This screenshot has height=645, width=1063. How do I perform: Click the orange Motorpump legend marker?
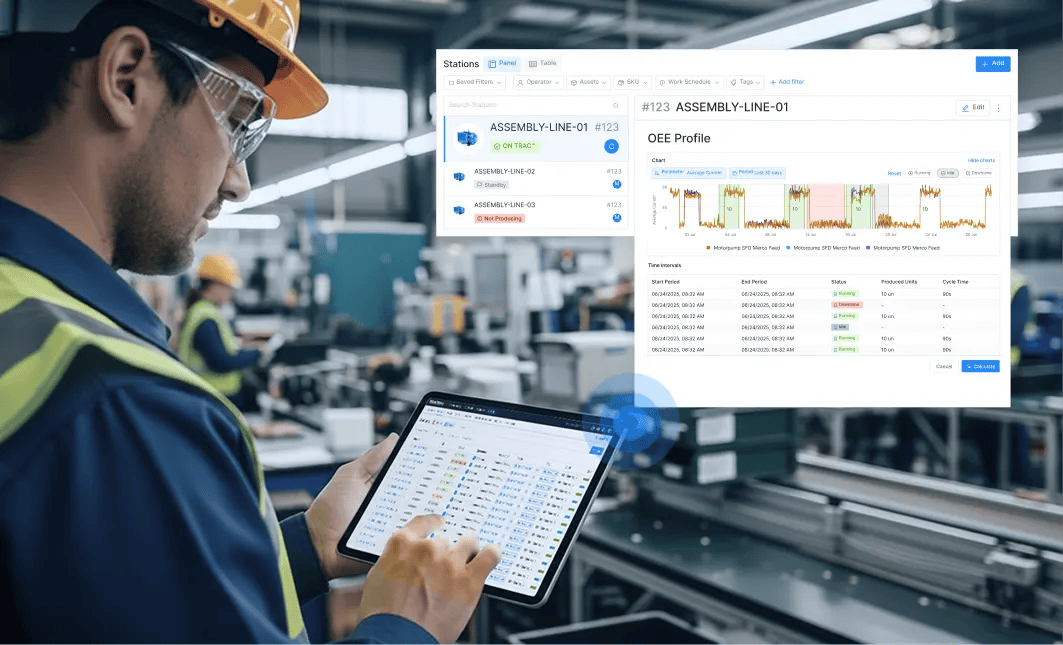tap(709, 247)
